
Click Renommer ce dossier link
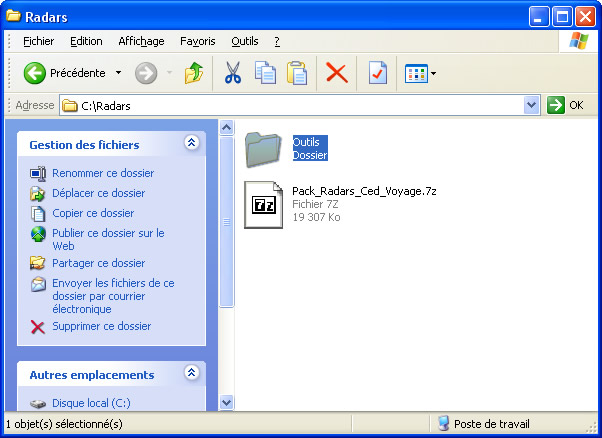[103, 173]
